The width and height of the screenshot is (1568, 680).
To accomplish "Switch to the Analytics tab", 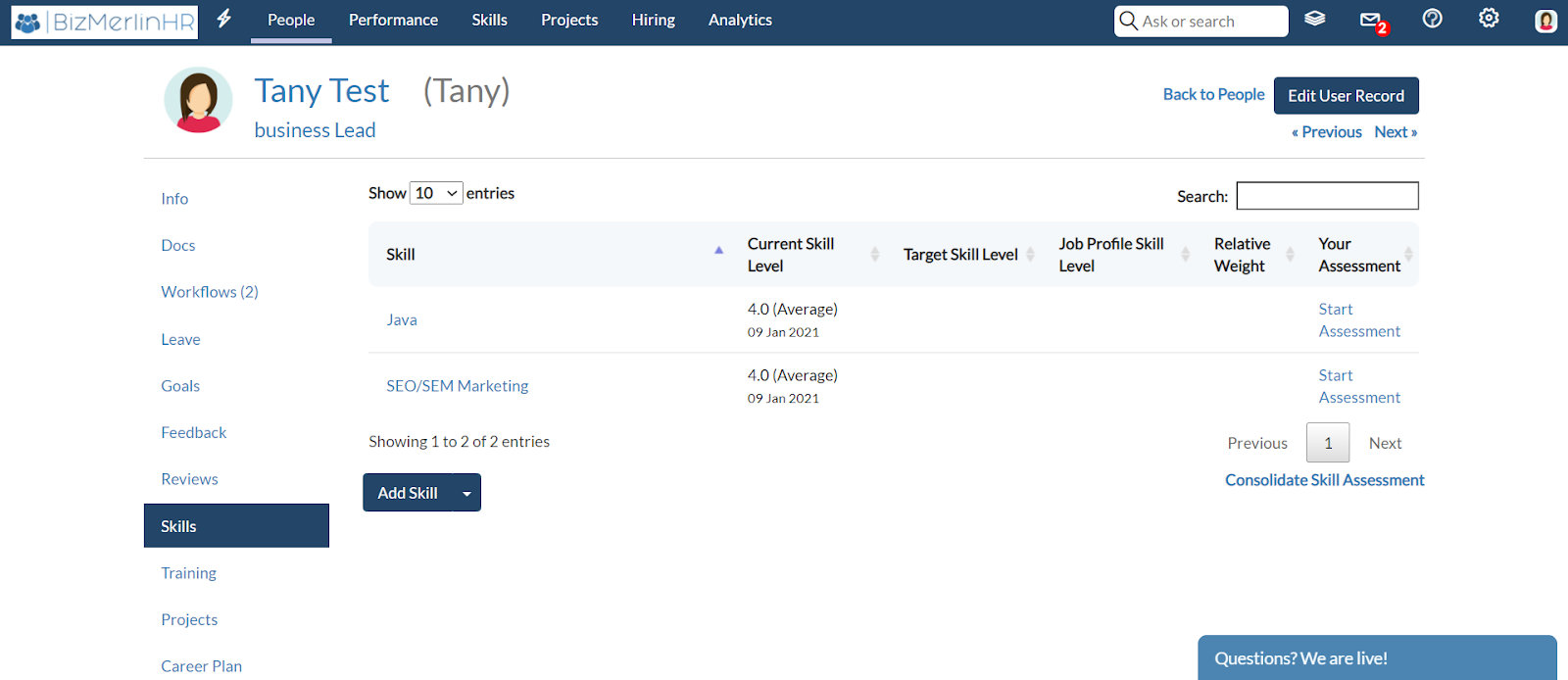I will pyautogui.click(x=740, y=20).
